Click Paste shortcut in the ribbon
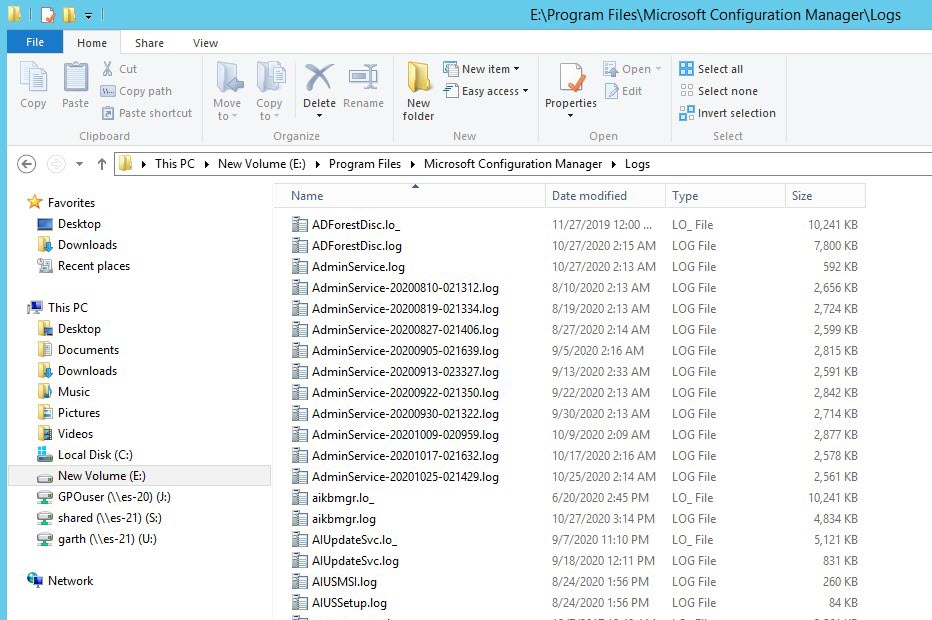Screen dimensions: 932x620 click(146, 113)
